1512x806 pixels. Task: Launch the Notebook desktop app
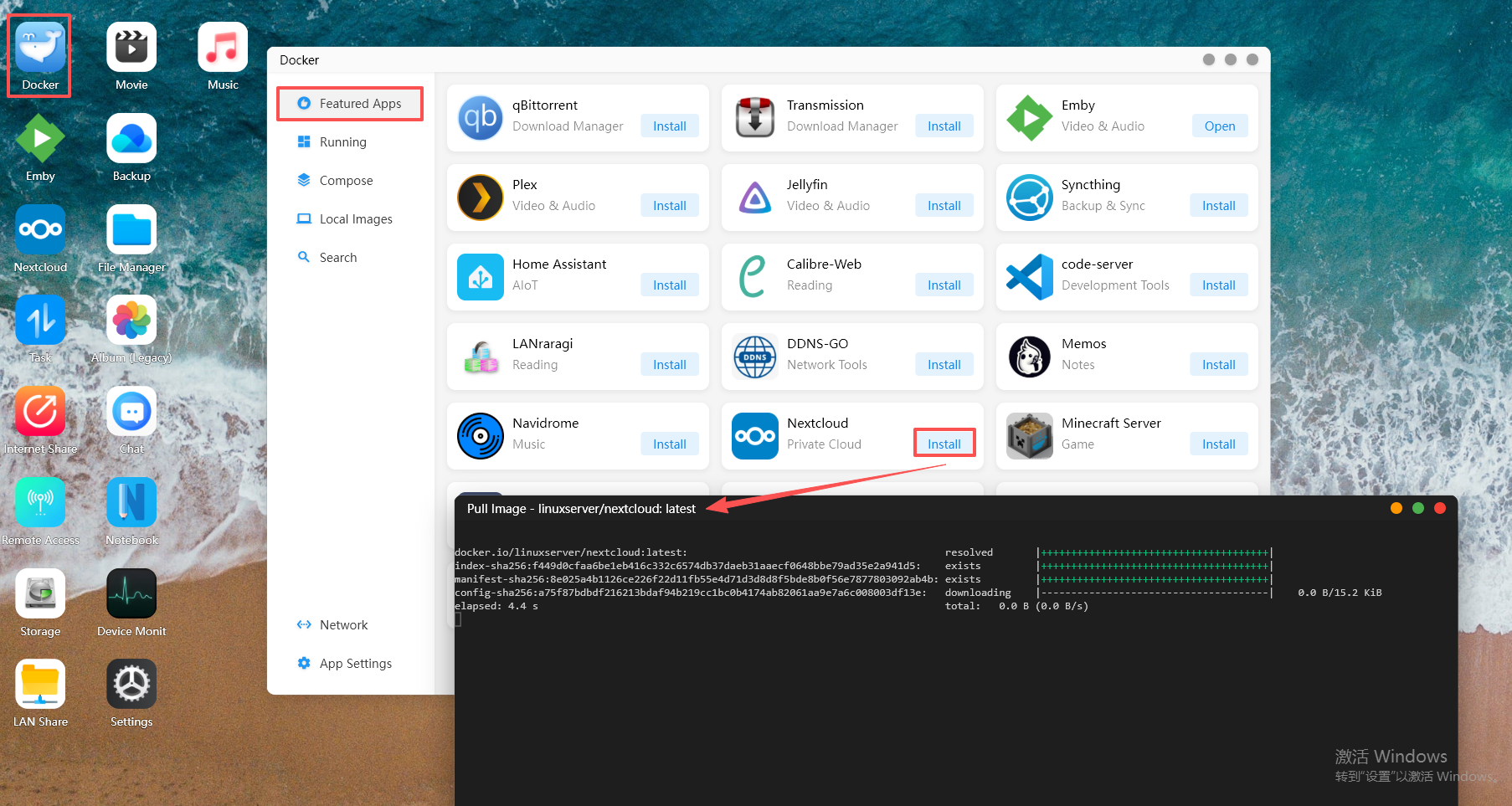click(131, 502)
